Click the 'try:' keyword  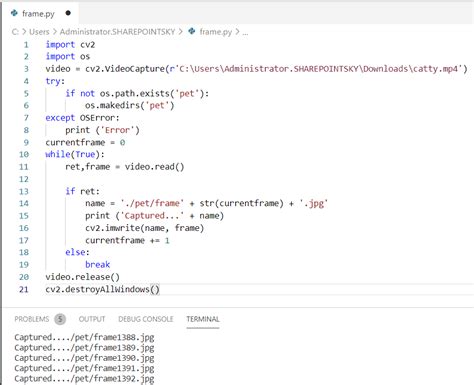coord(55,81)
